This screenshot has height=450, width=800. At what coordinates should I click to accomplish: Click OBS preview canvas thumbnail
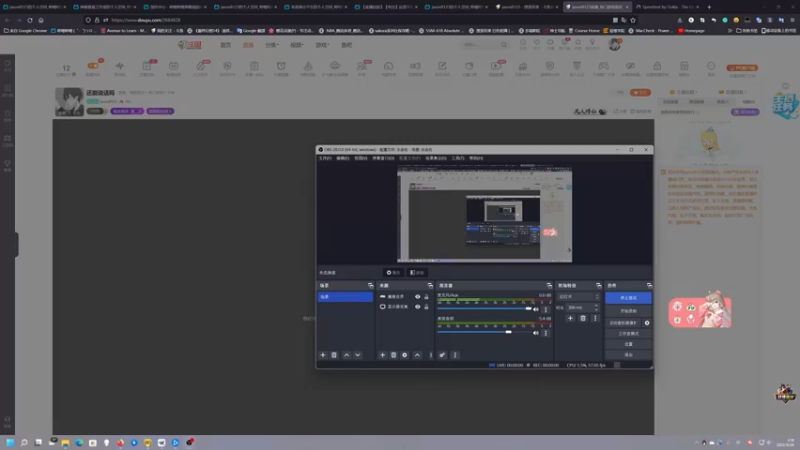[484, 214]
